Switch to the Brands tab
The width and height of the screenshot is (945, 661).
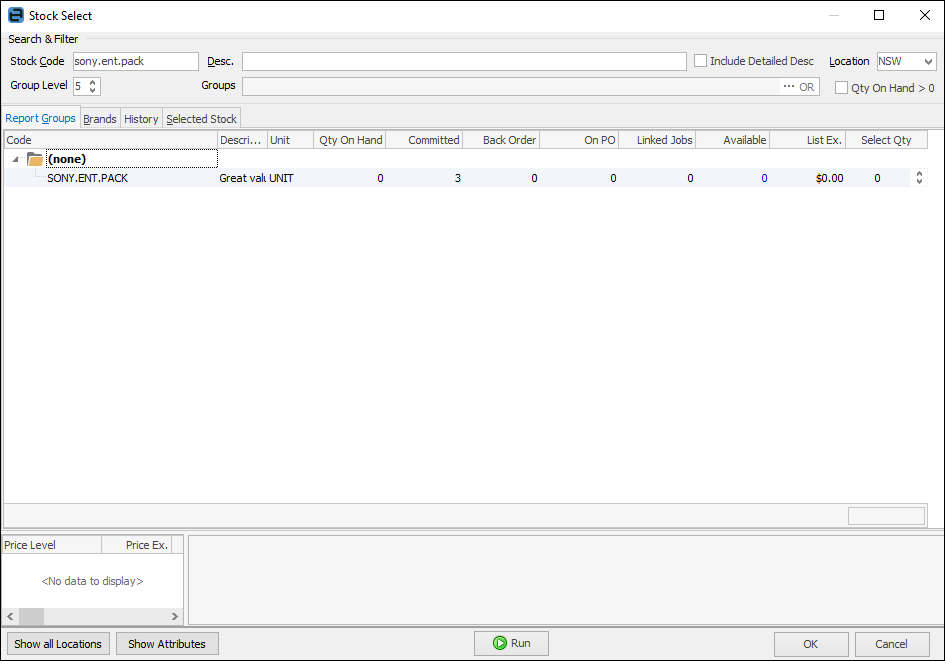pos(99,118)
